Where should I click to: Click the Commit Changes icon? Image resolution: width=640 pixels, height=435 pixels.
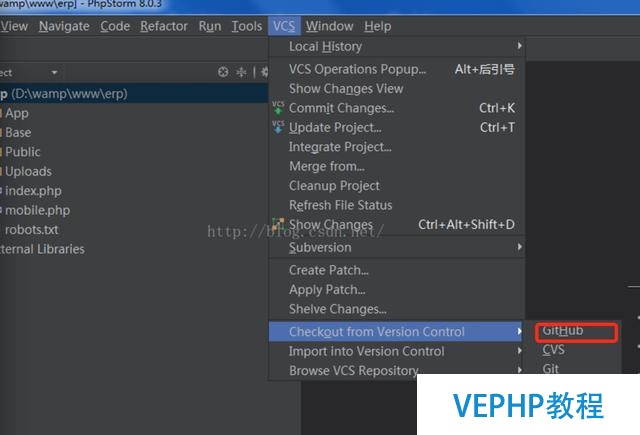[278, 108]
